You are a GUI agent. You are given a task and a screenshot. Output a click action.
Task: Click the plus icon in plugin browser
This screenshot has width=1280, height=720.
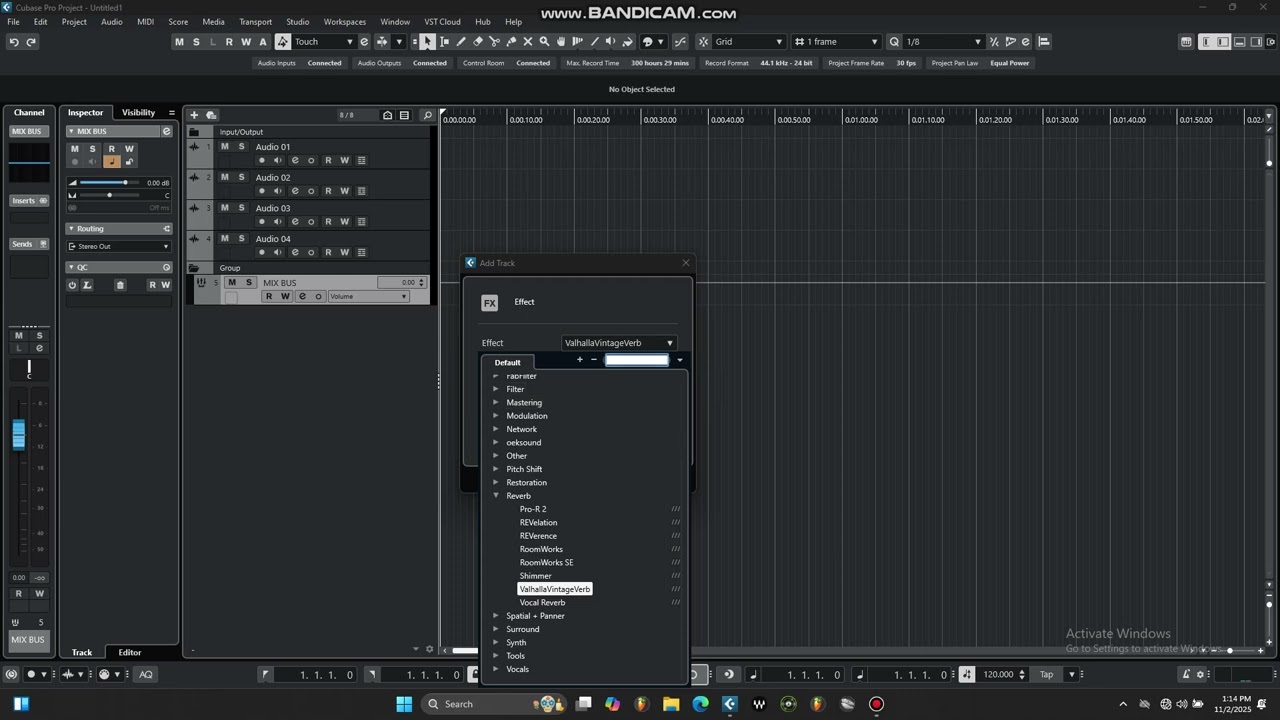pos(579,360)
